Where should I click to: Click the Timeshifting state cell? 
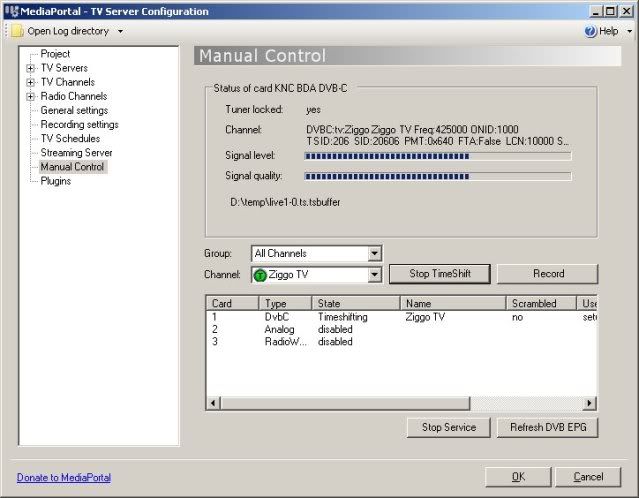click(x=343, y=317)
